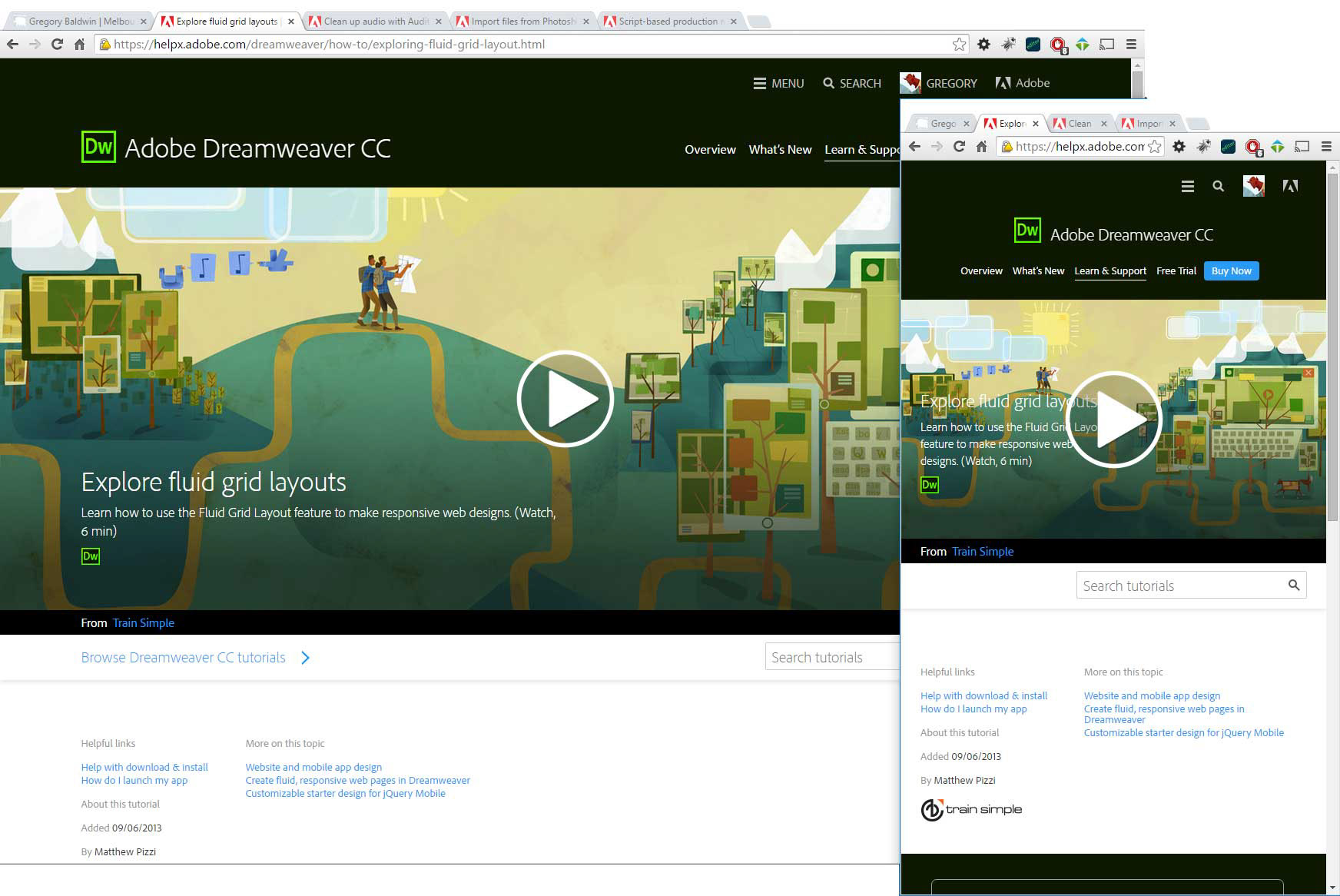The image size is (1340, 896).
Task: Reload page in the large browser window
Action: [57, 45]
